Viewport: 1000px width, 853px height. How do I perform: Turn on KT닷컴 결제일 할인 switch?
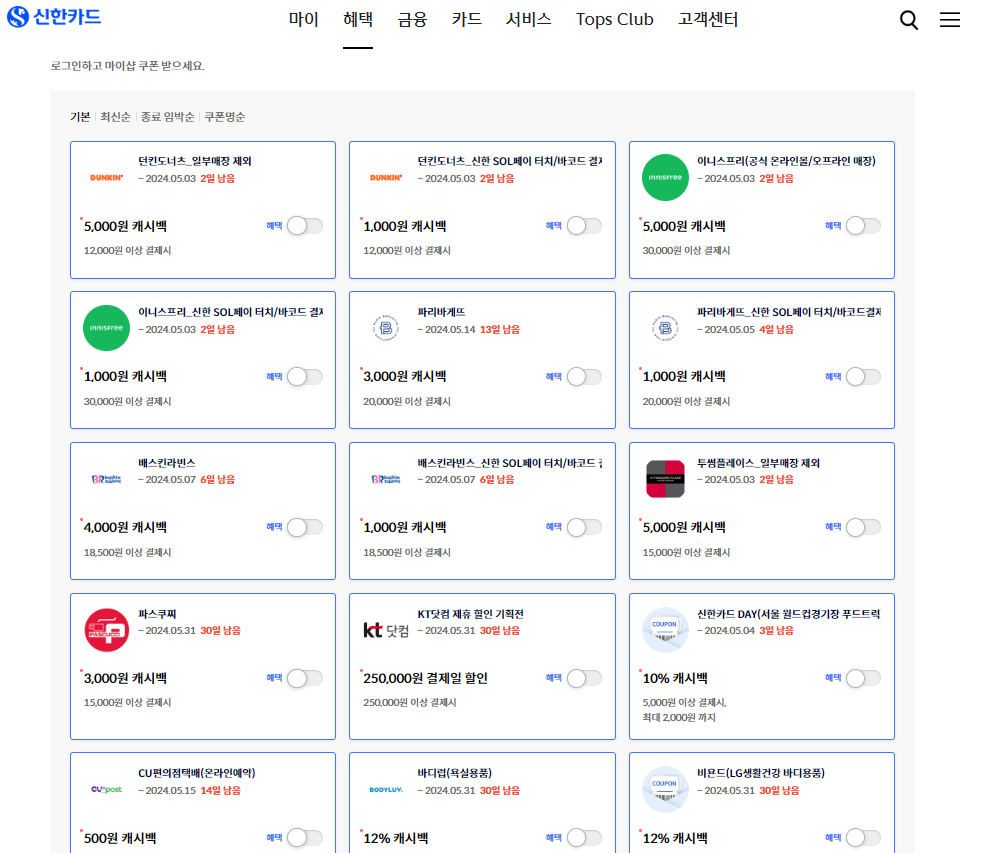click(584, 678)
